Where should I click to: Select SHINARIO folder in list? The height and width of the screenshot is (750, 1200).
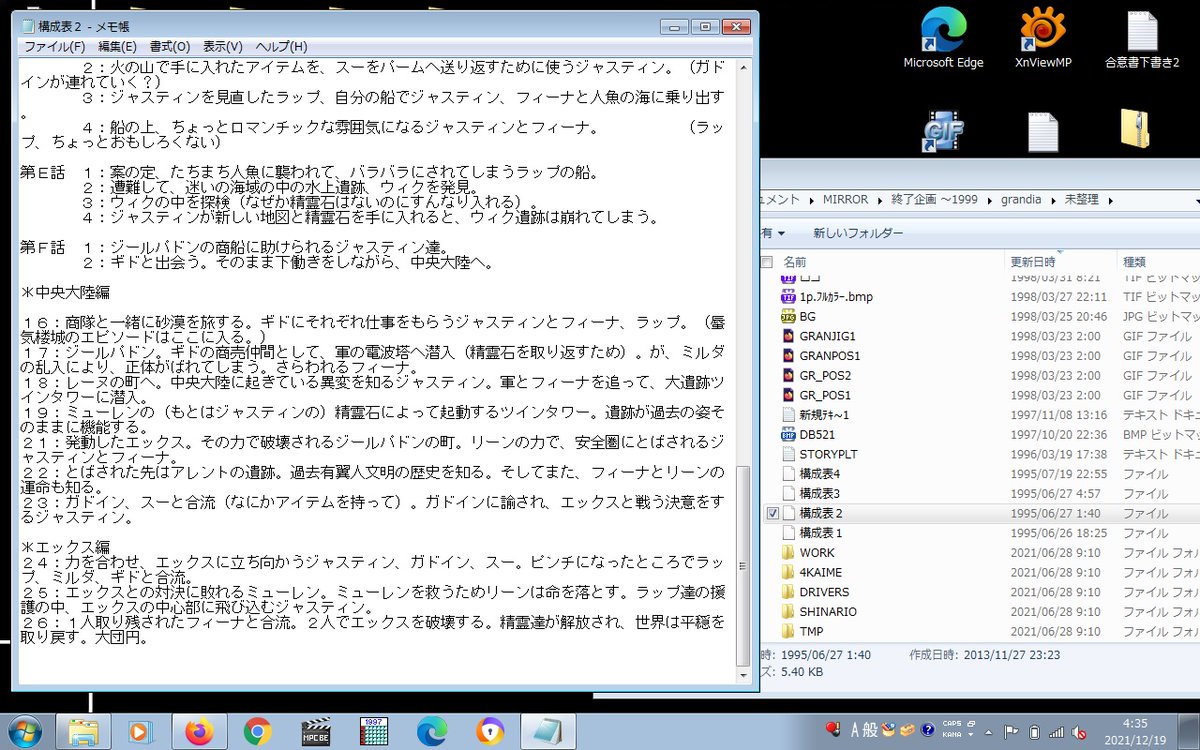[828, 612]
